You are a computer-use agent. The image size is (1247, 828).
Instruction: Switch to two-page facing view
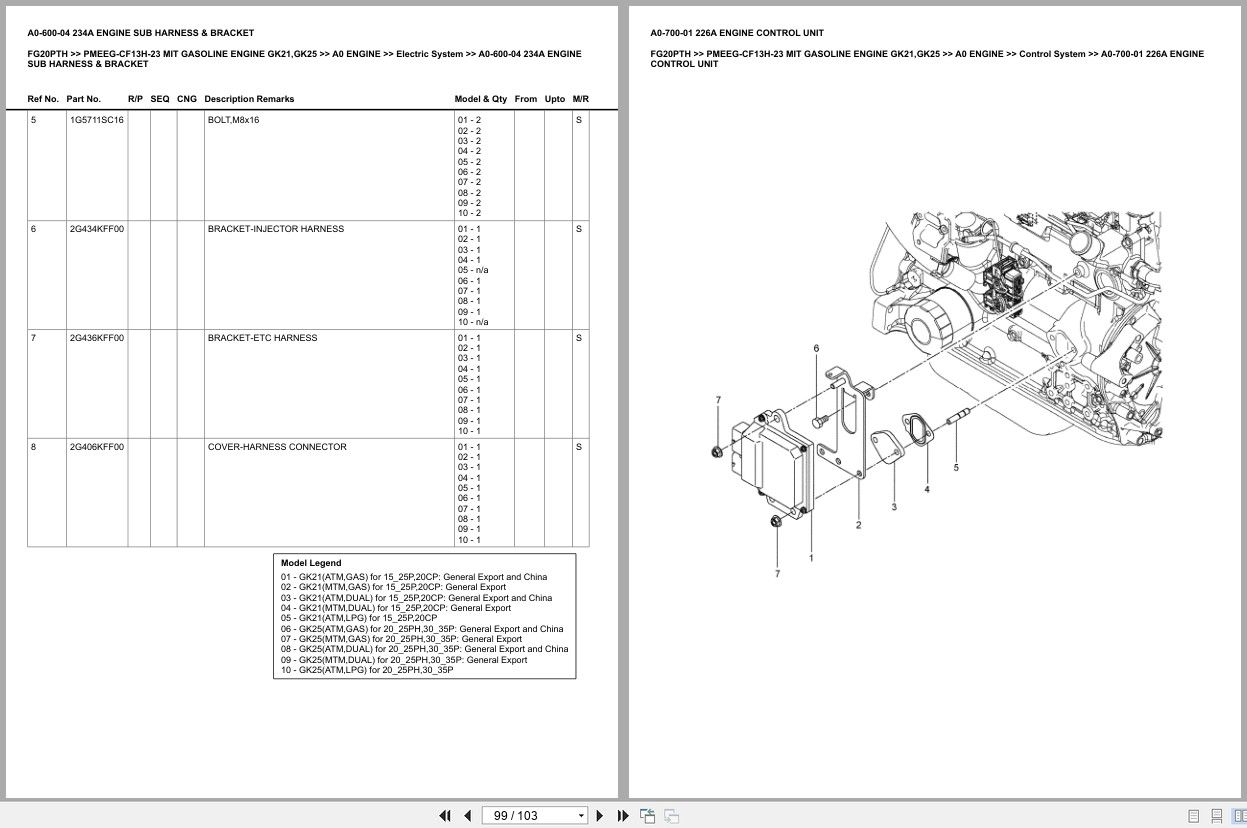tap(1239, 816)
